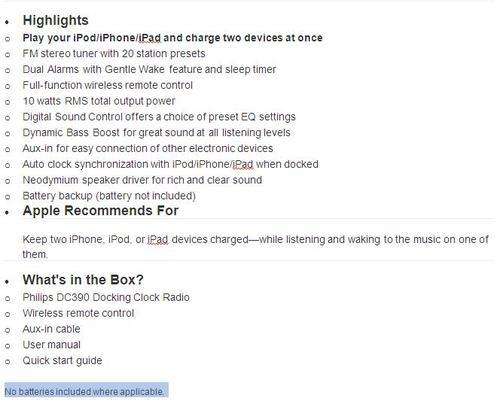
Task: Click underlined iPad in Keep two iPhone paragraph
Action: coord(158,239)
